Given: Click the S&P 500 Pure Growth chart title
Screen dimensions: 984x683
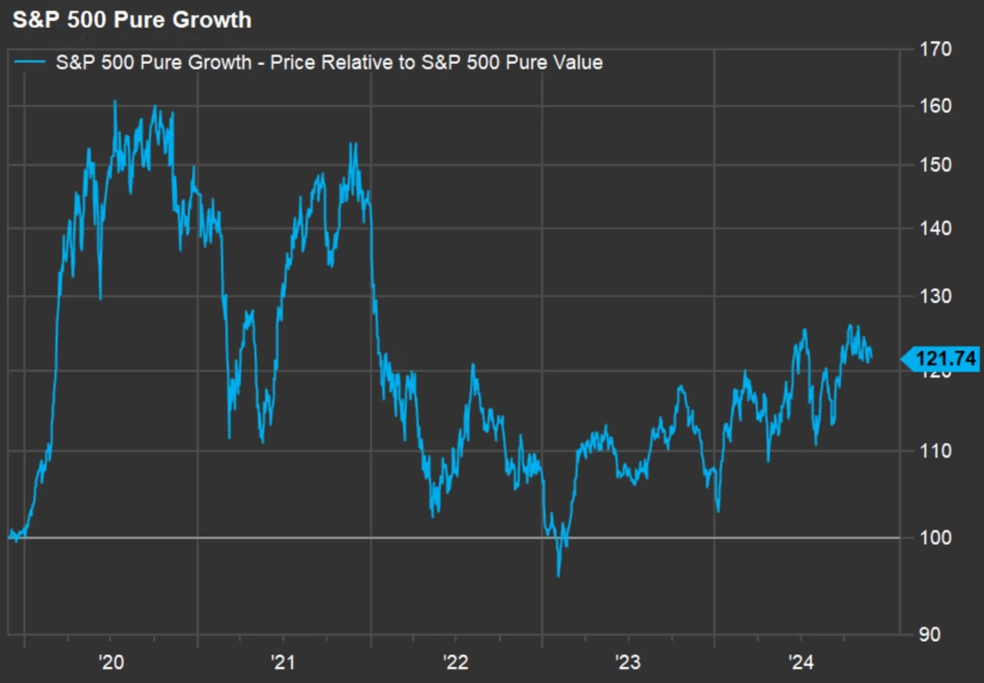Looking at the screenshot, I should (x=132, y=19).
